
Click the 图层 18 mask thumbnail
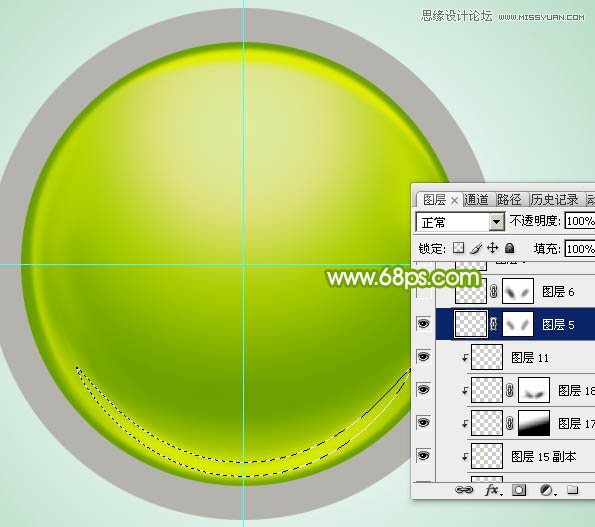(534, 390)
